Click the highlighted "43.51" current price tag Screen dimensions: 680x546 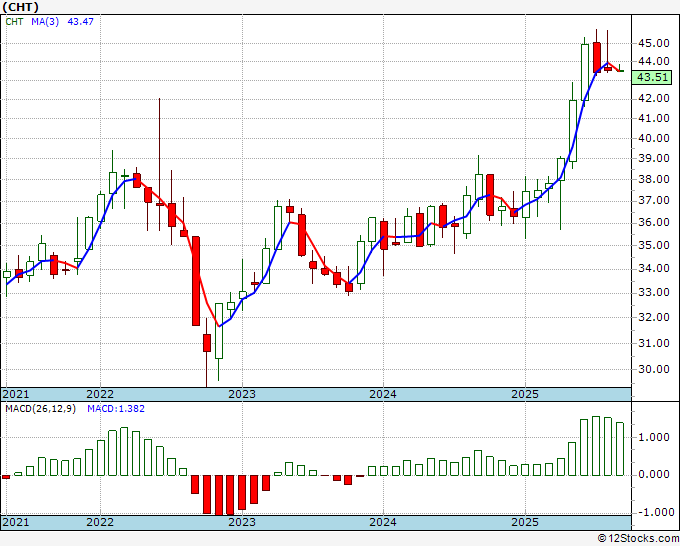point(652,78)
